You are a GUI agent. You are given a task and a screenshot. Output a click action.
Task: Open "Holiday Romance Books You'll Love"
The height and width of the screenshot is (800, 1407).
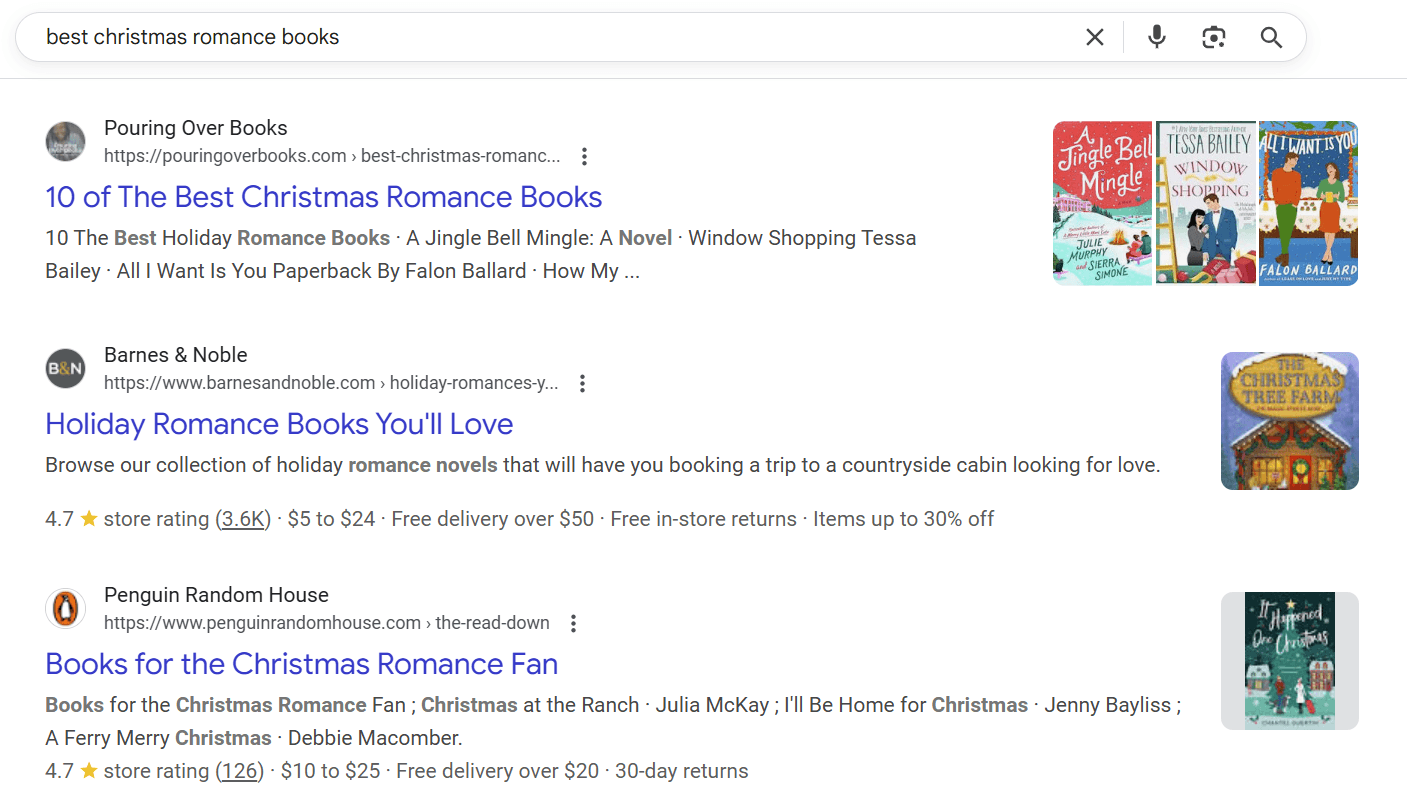coord(279,424)
